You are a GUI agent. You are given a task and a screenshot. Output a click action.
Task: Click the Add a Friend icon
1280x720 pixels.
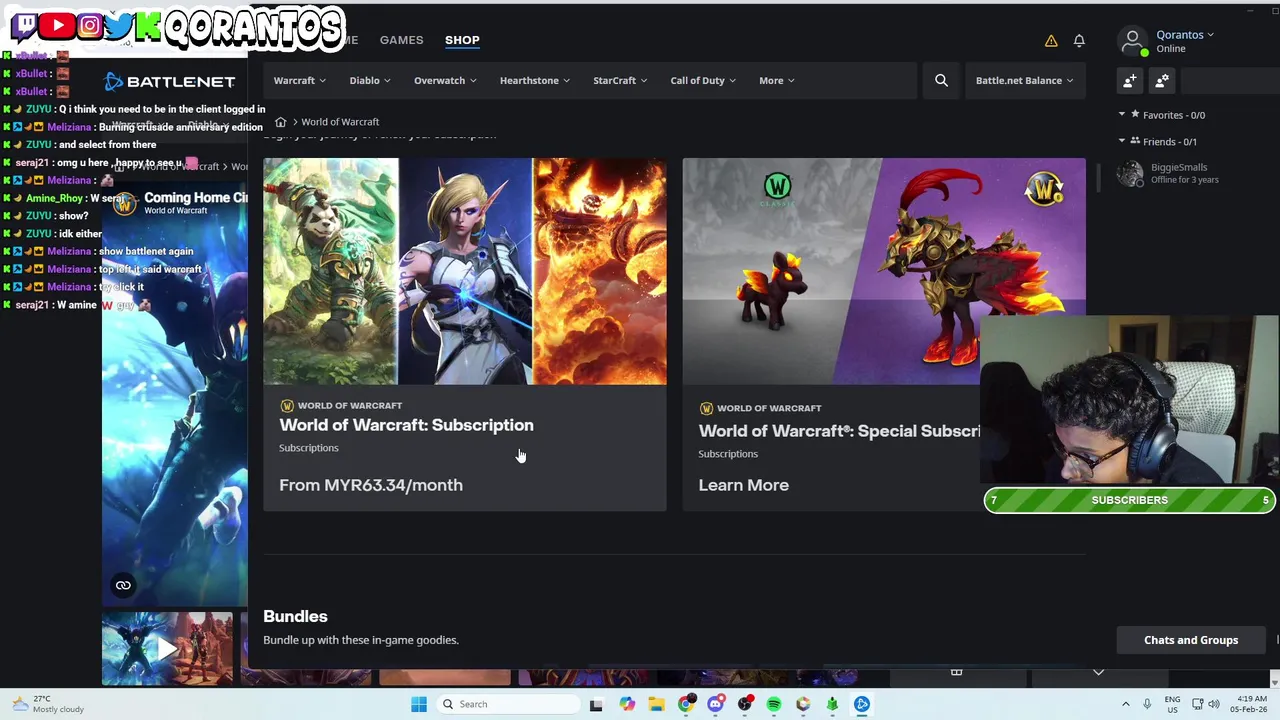pyautogui.click(x=1130, y=81)
